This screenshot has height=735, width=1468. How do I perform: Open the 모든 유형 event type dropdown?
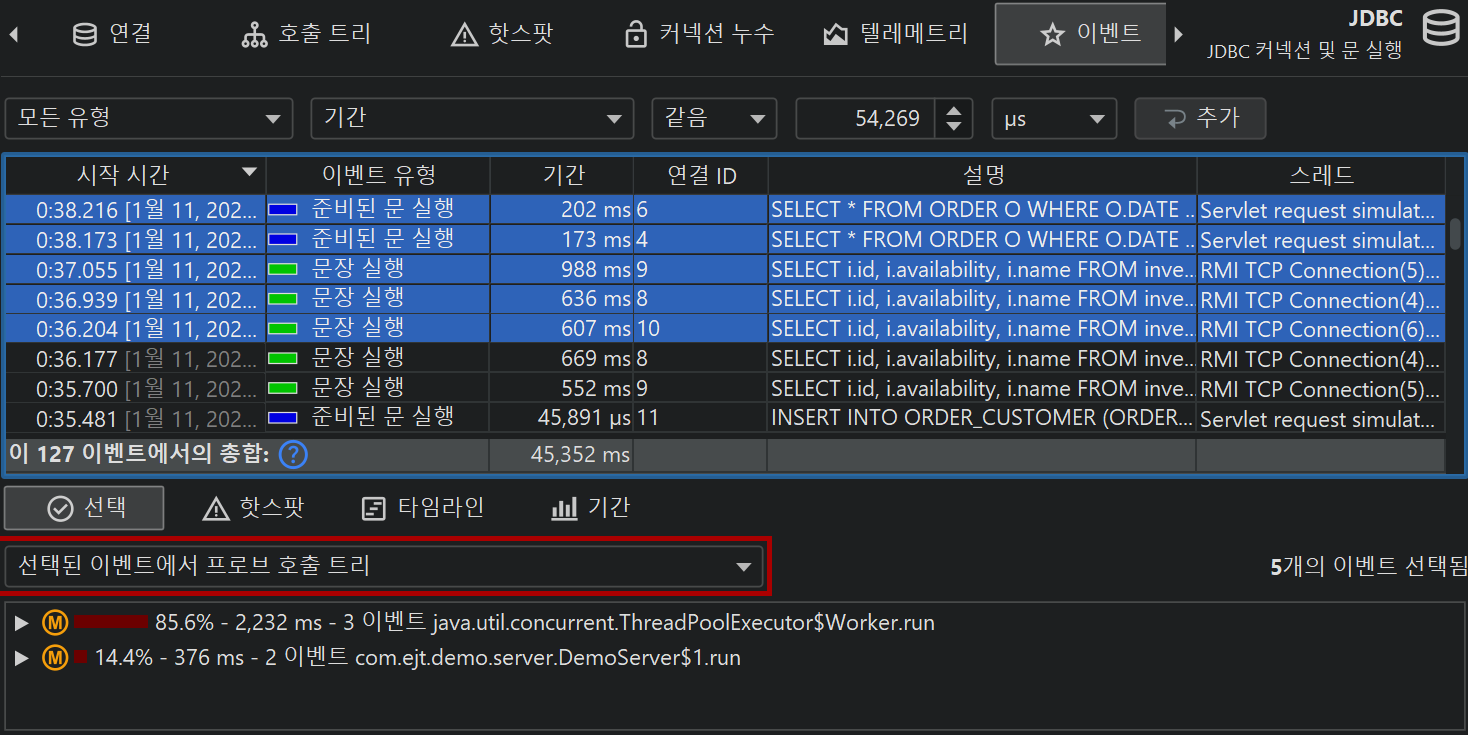click(x=149, y=118)
